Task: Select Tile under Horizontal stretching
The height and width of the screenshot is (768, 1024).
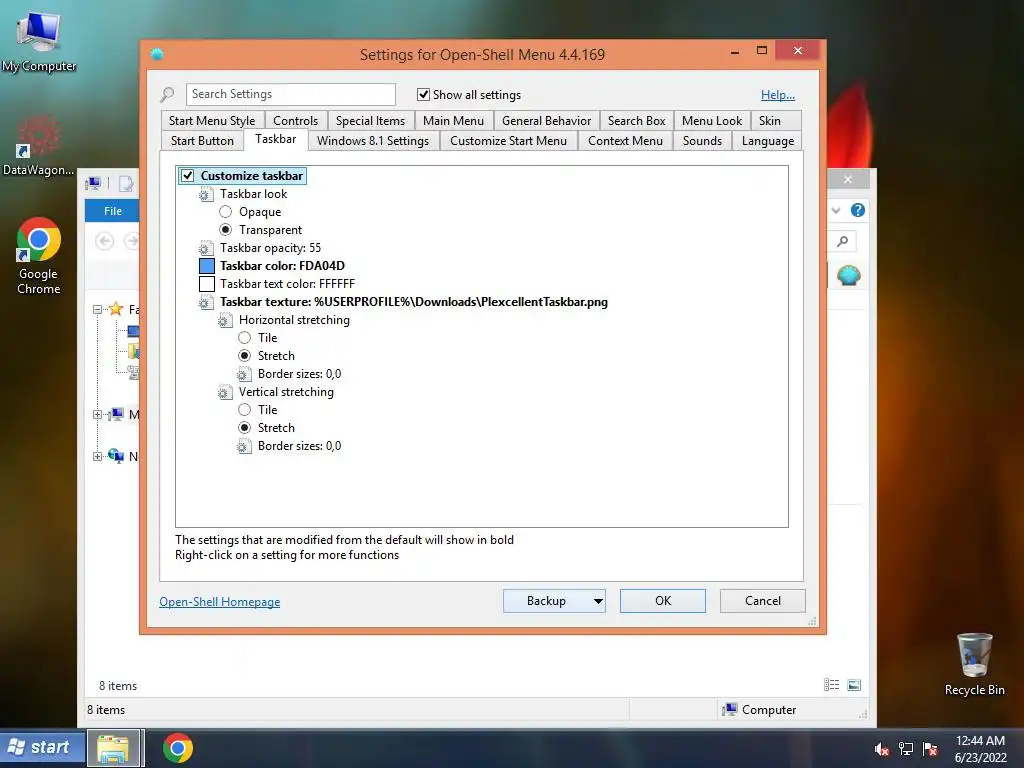Action: [x=244, y=338]
